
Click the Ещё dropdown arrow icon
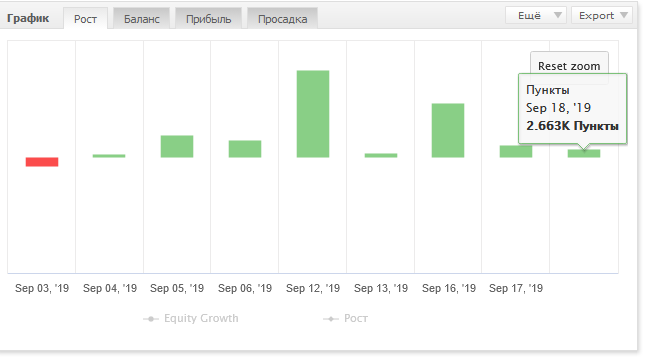(x=558, y=15)
